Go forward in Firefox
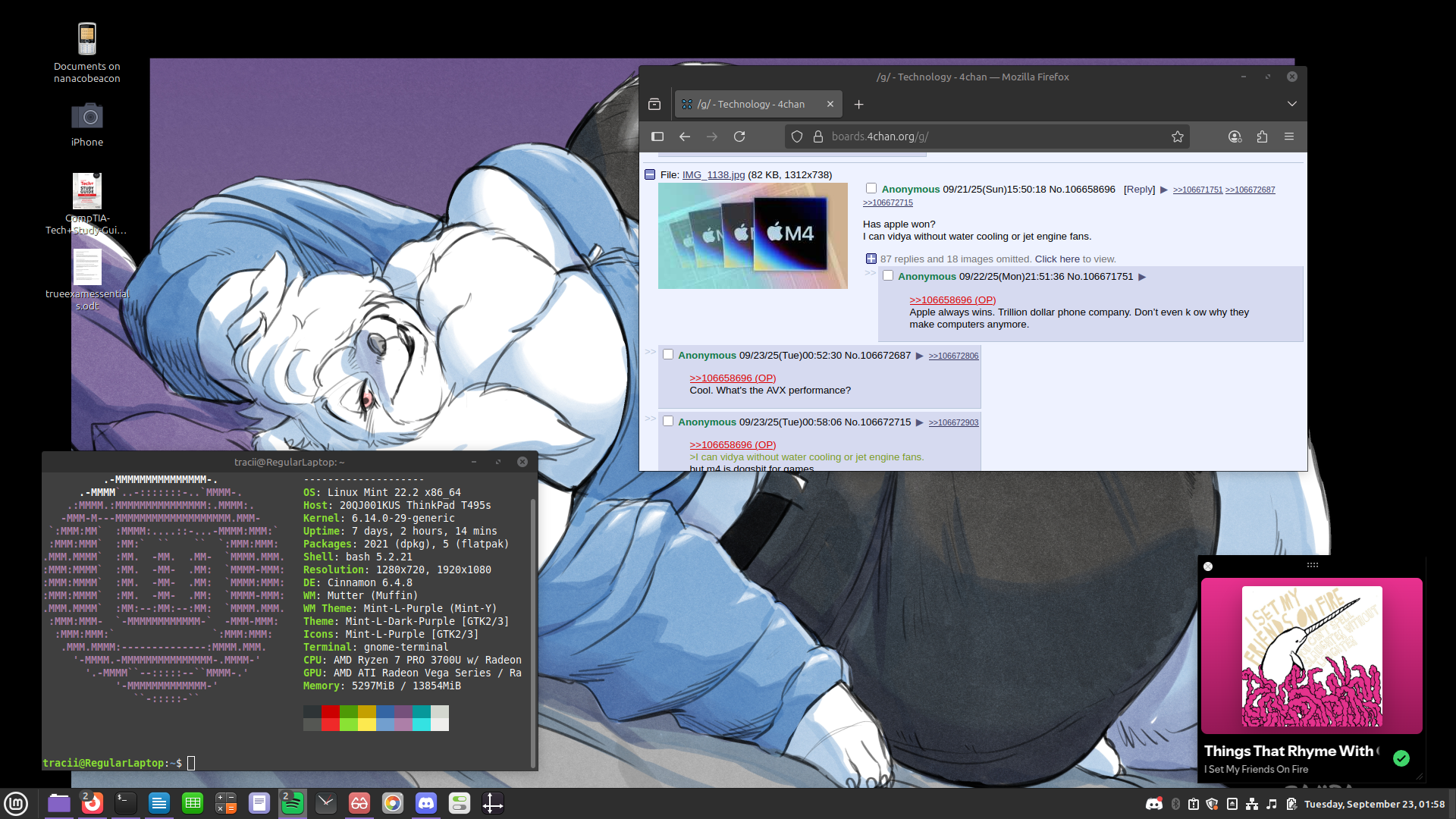Viewport: 1456px width, 819px height. pos(712,136)
